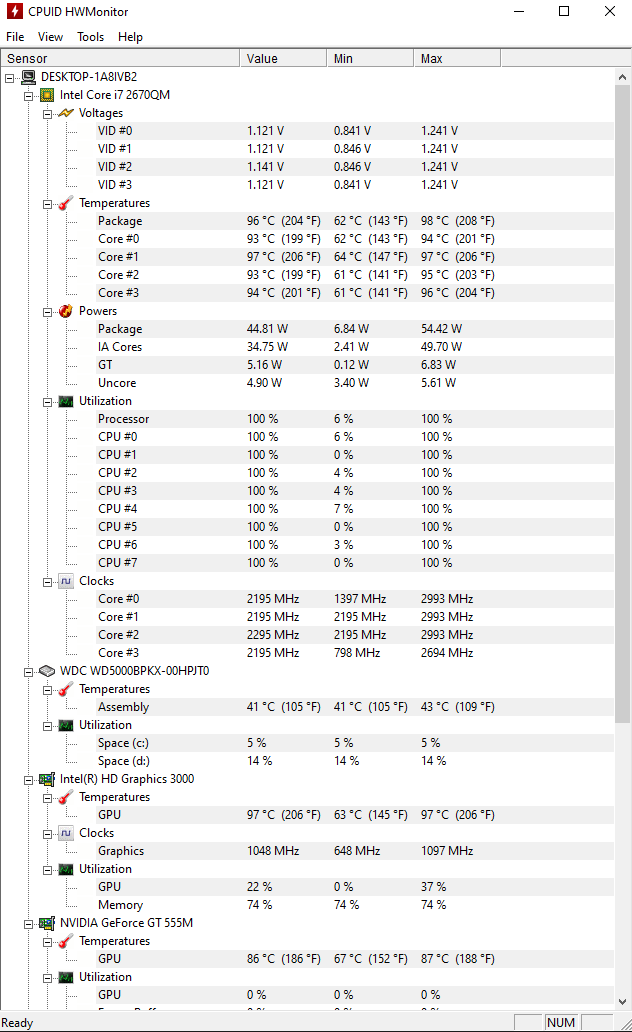Click the Intel HD Graphics 3000 card icon

click(47, 779)
